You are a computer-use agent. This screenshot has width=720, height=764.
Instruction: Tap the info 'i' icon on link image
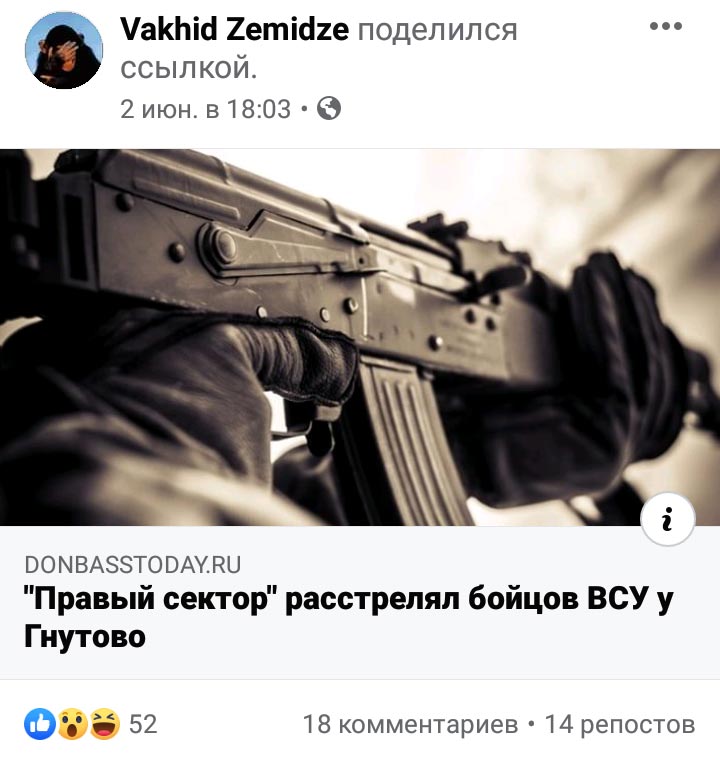667,519
